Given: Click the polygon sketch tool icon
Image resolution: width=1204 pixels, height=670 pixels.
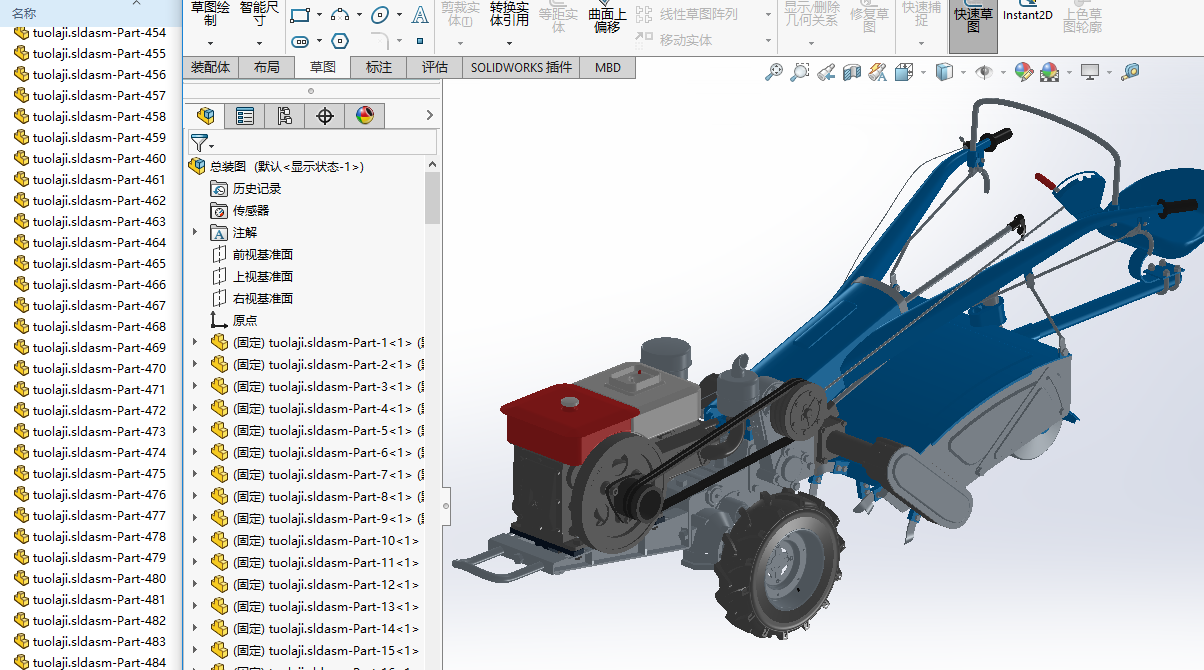Looking at the screenshot, I should click(340, 41).
